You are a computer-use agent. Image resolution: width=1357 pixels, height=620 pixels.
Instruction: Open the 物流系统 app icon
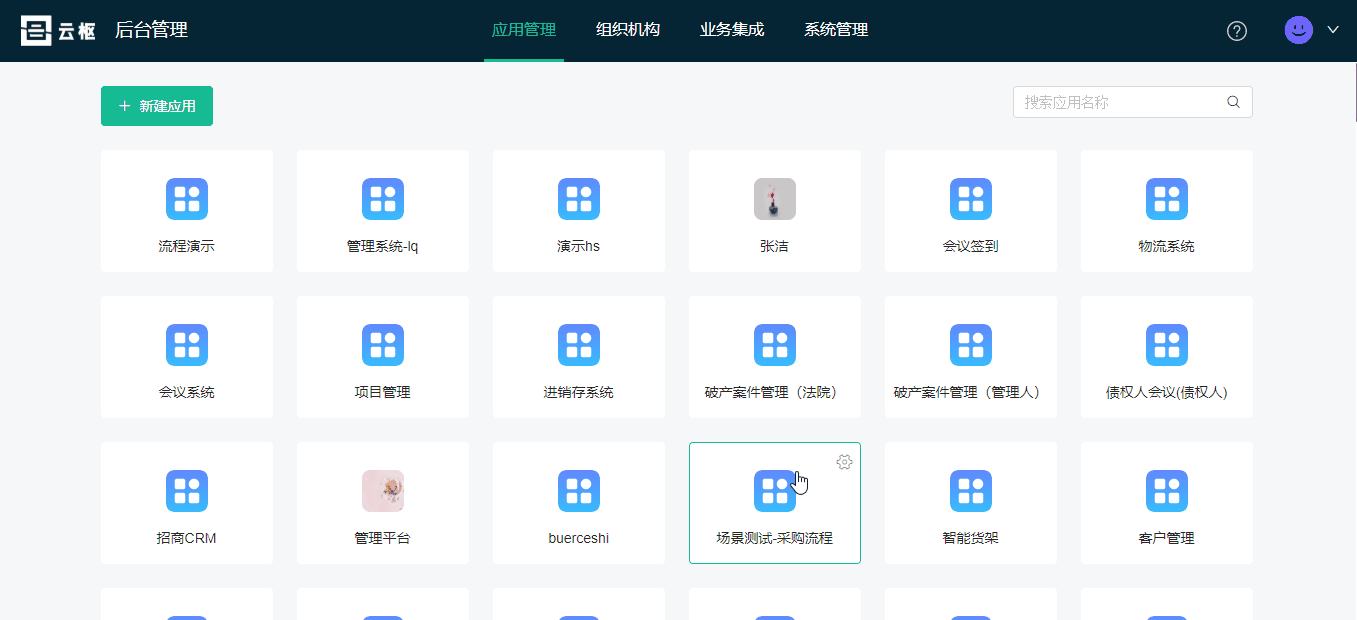point(1167,199)
